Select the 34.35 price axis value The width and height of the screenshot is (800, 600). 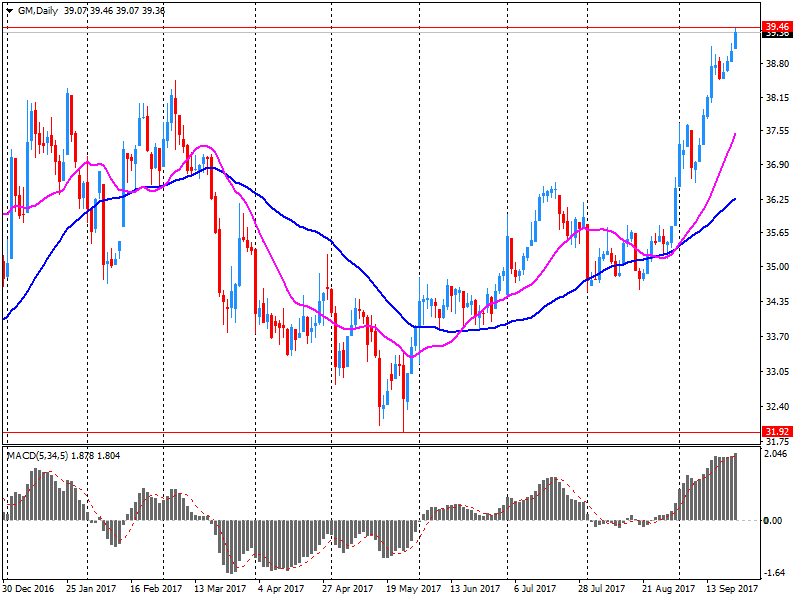778,302
